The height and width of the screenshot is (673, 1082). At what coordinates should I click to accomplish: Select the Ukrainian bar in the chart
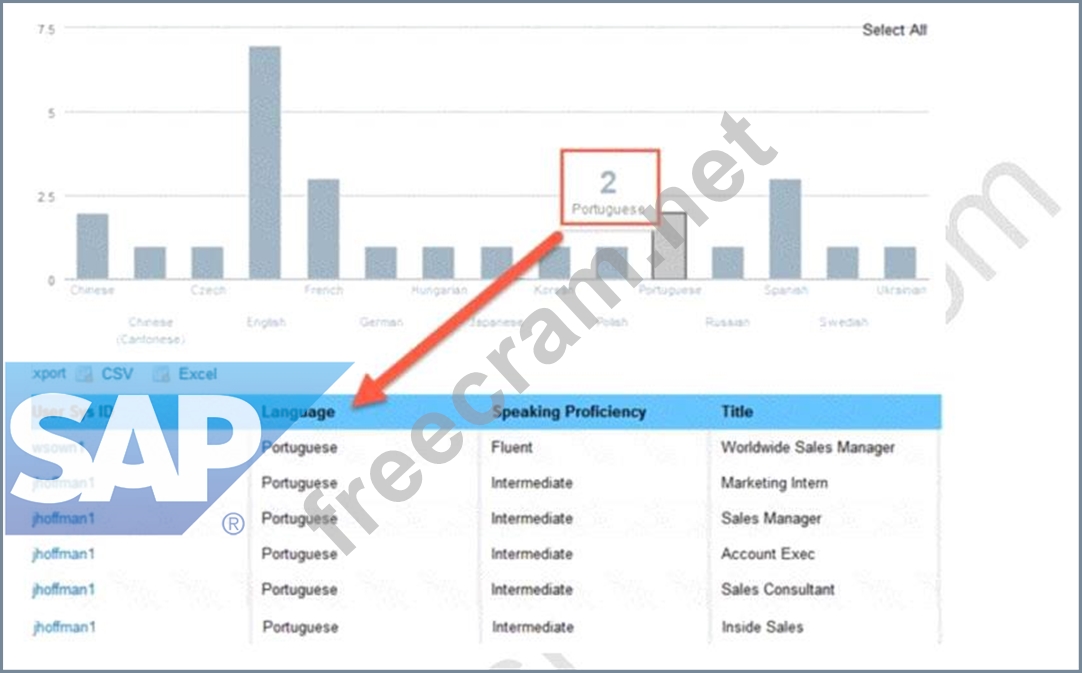click(x=900, y=263)
